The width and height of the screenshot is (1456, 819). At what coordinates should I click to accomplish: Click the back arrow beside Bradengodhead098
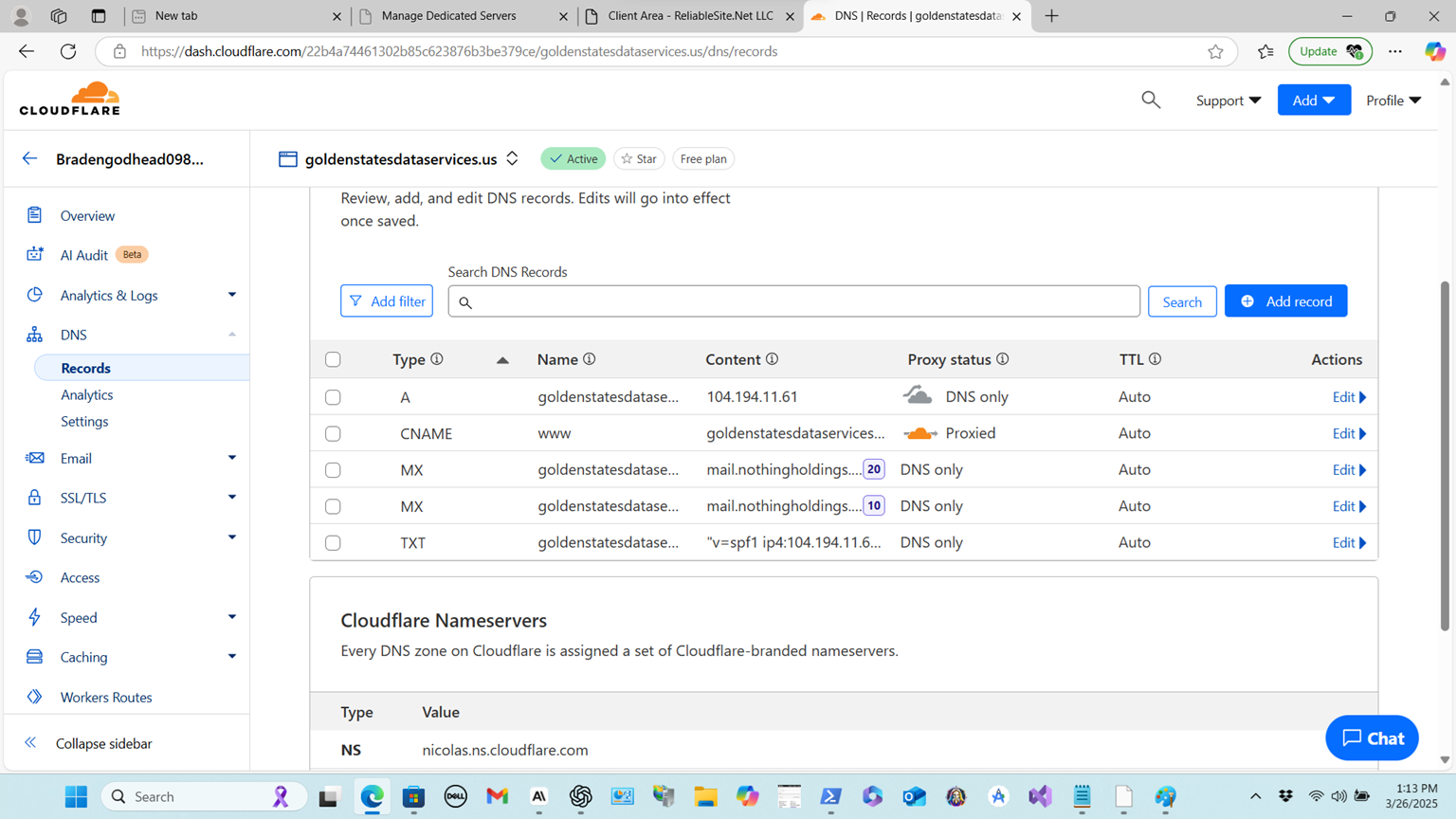coord(30,158)
